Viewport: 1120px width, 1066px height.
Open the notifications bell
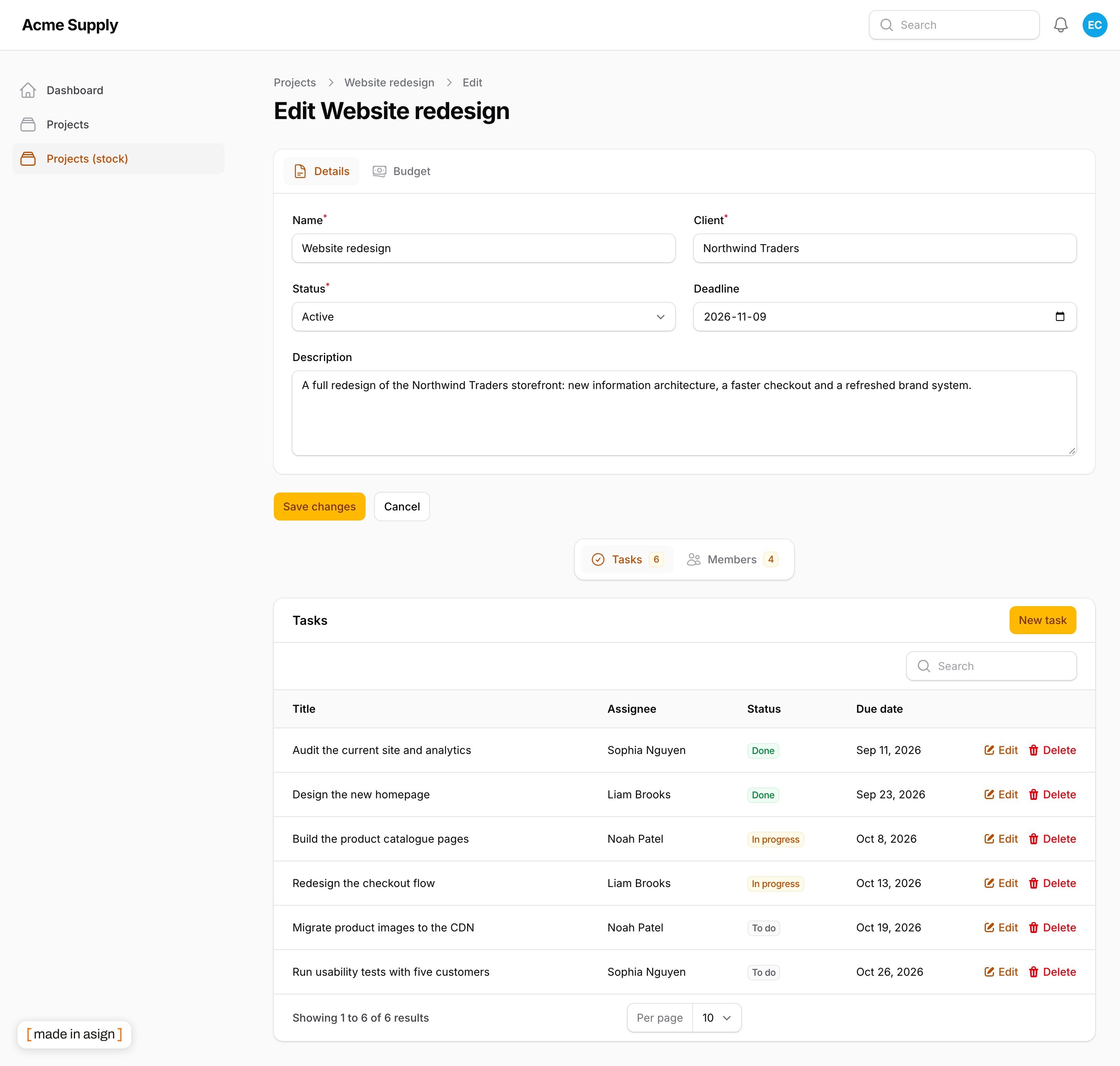click(1060, 25)
